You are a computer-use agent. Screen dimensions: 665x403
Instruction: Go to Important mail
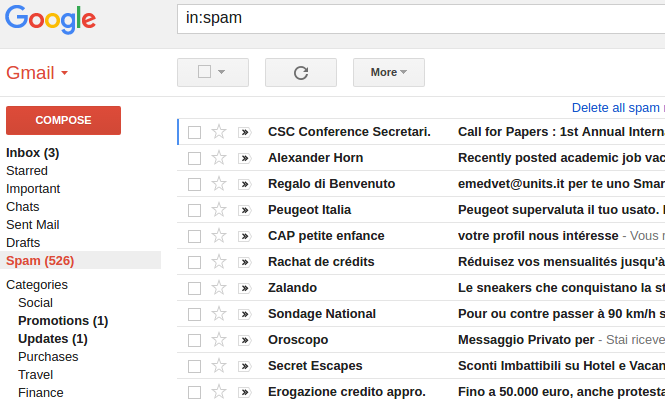[33, 189]
